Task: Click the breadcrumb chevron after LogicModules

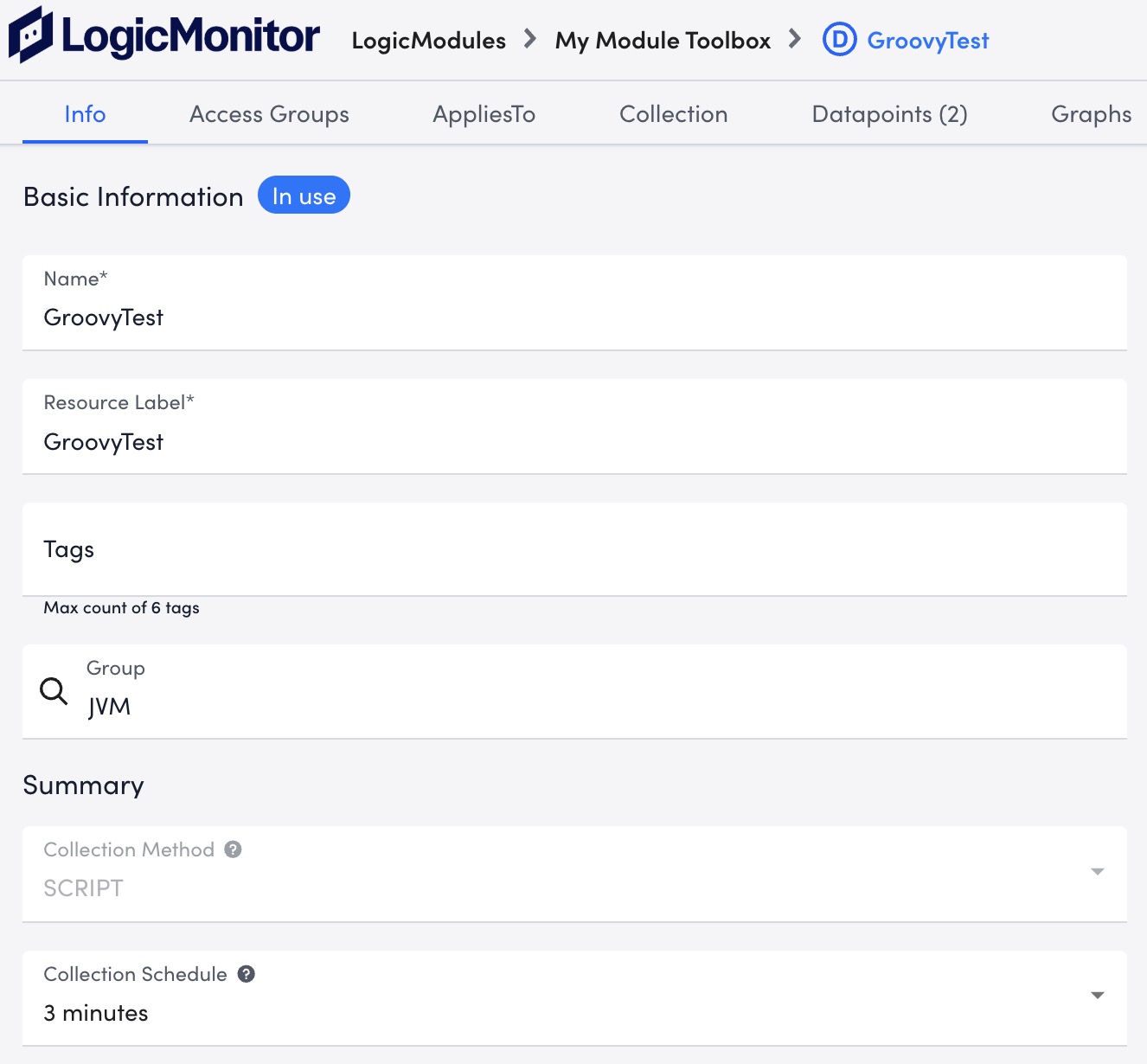Action: [x=529, y=40]
